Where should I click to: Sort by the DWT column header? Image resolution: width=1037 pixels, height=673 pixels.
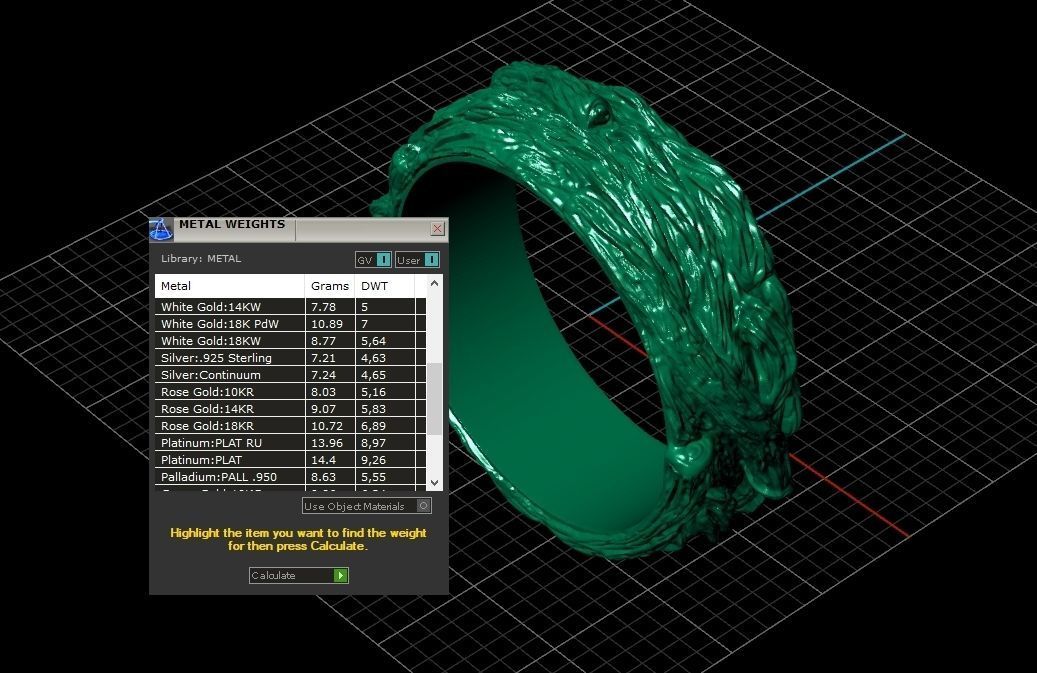[x=384, y=286]
